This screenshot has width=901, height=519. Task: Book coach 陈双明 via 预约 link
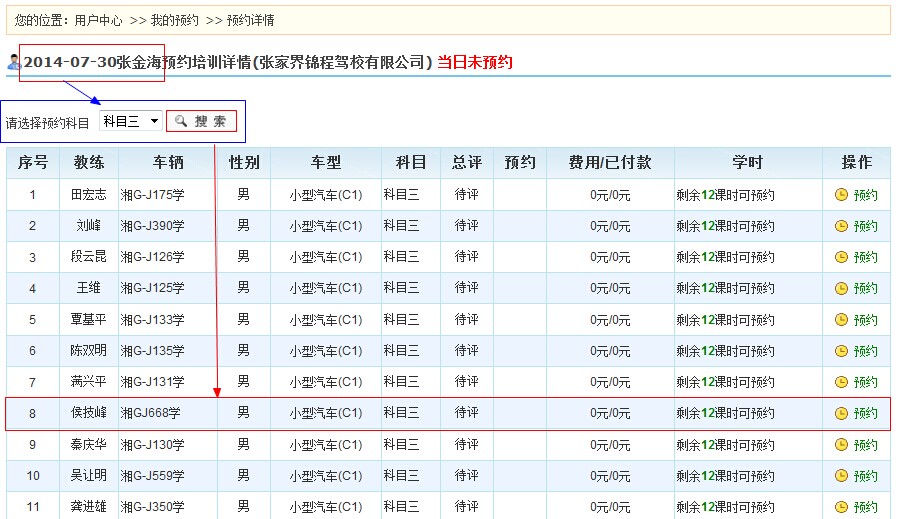pos(865,351)
